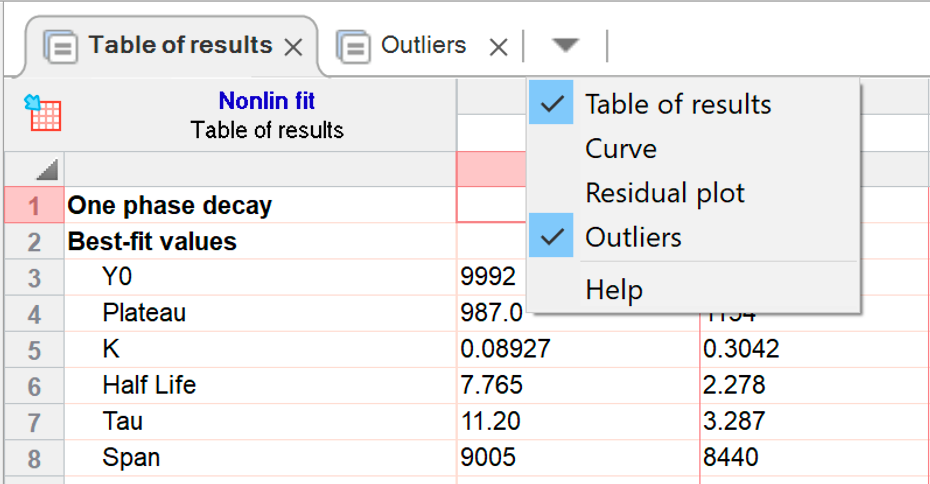
Task: Select row 8 header for Span
Action: click(x=33, y=458)
